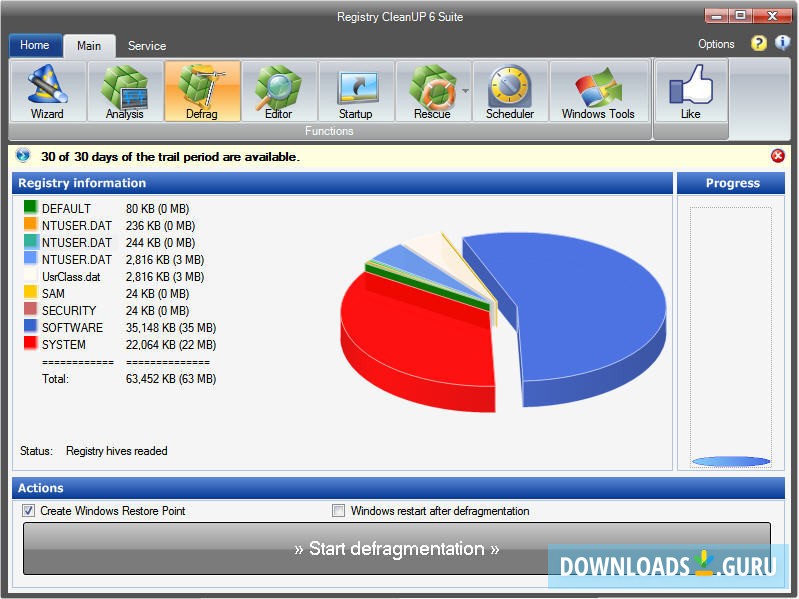Click the Total 63,452 KB value
Viewport: 799px width, 599px height.
tap(171, 379)
